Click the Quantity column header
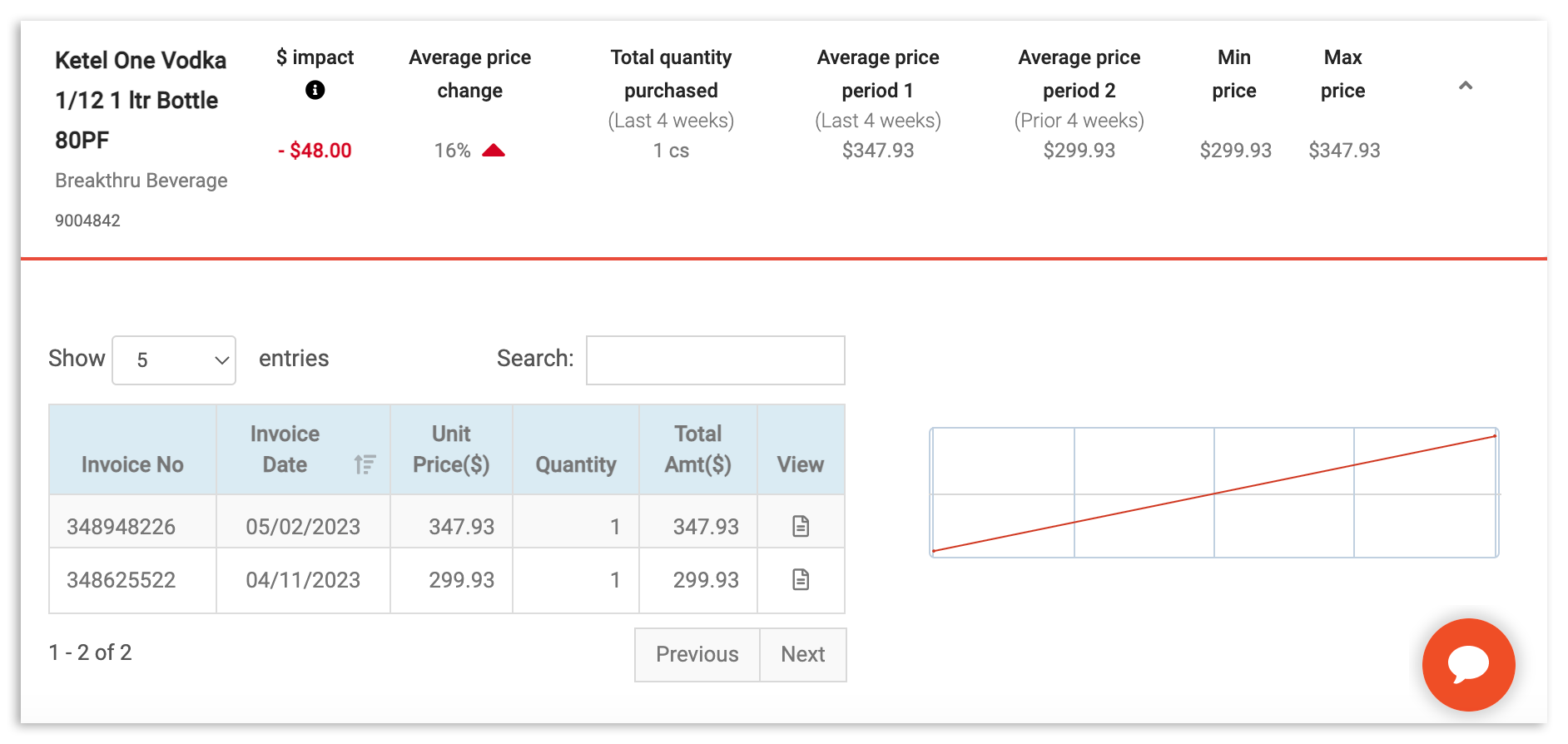Screen dimensions: 1568x744 point(575,464)
